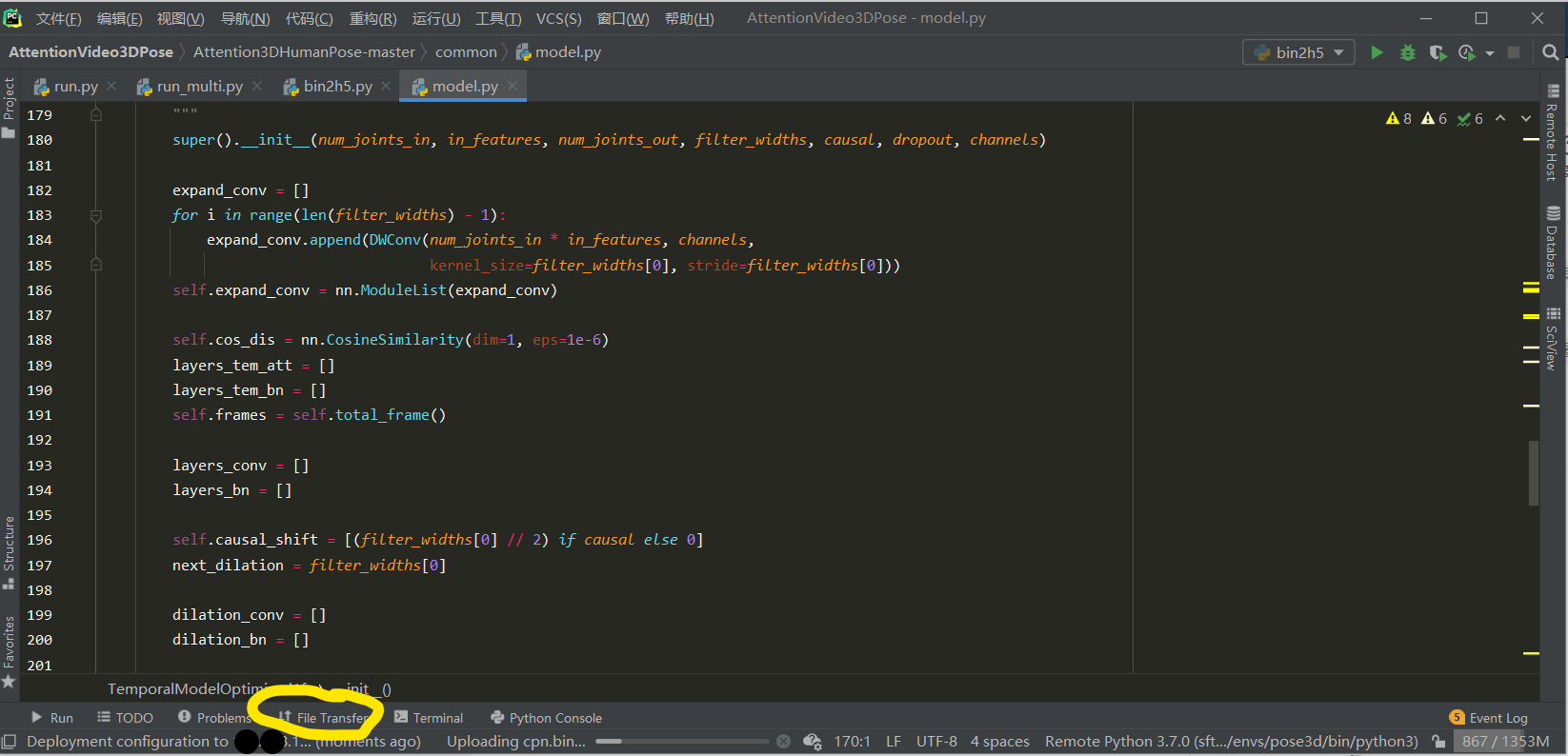Open the TODO tool window
This screenshot has height=756, width=1568.
tap(125, 718)
